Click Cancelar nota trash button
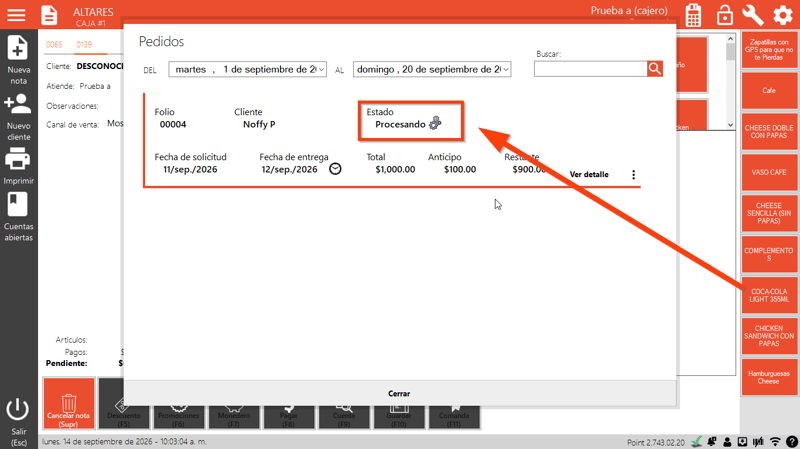This screenshot has width=800, height=449. 69,403
